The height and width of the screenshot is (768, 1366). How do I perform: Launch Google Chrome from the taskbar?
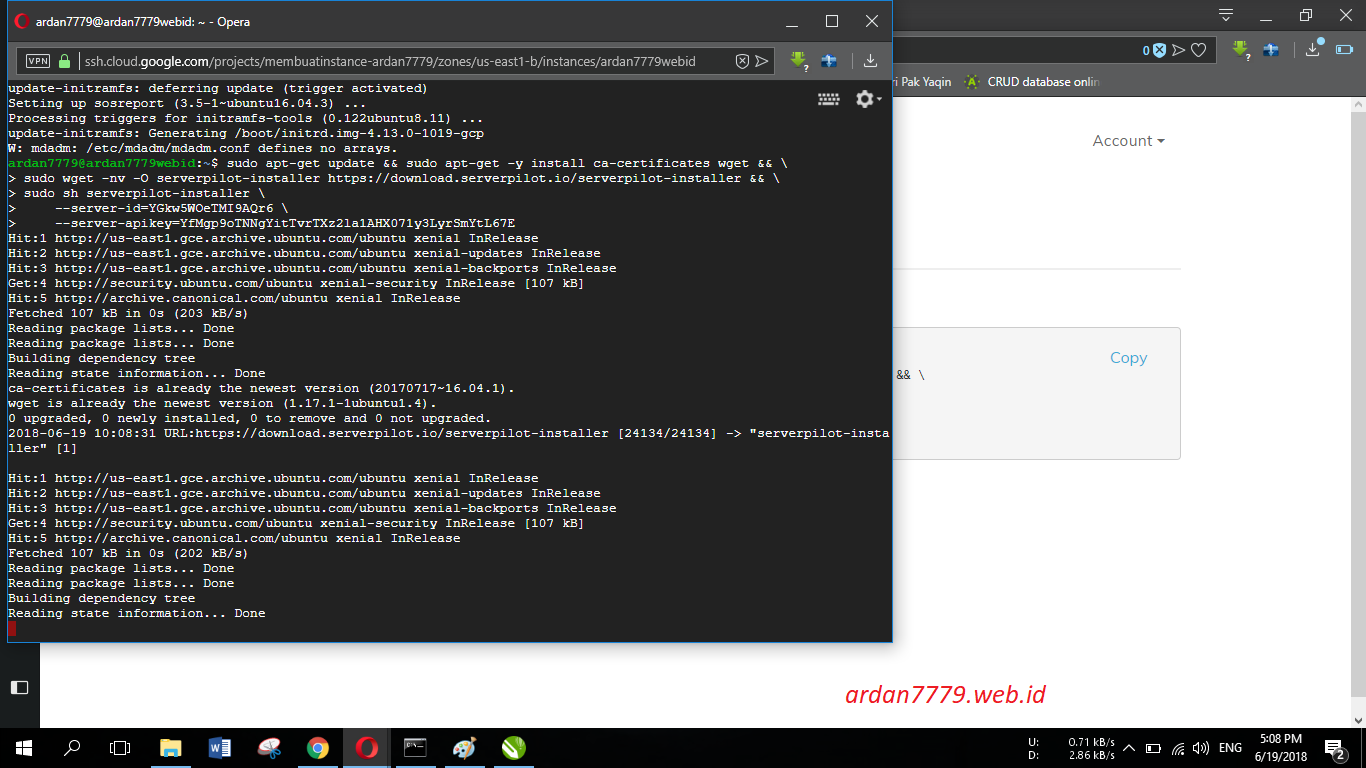pyautogui.click(x=318, y=747)
